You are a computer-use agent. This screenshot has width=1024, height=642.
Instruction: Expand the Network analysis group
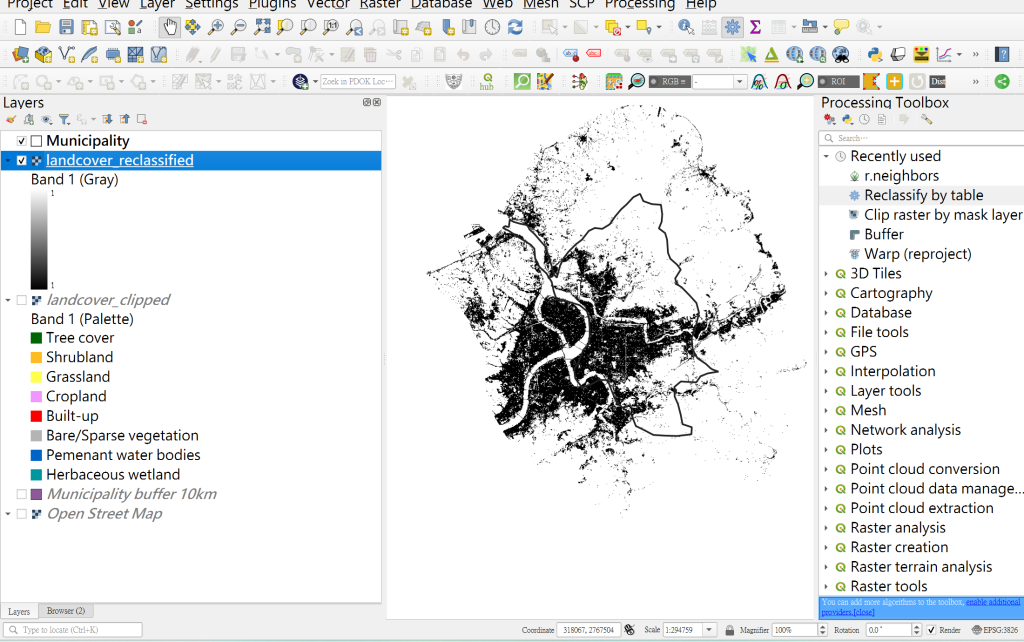(826, 430)
